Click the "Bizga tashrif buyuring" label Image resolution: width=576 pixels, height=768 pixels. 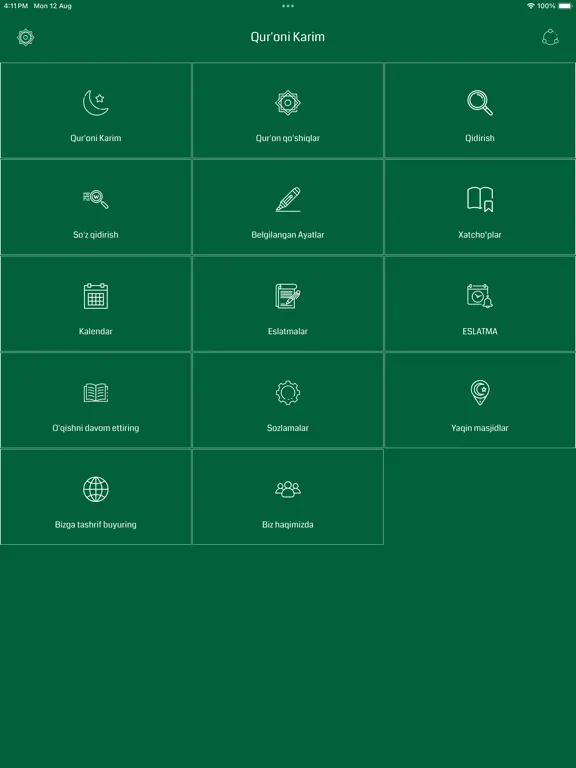(96, 525)
